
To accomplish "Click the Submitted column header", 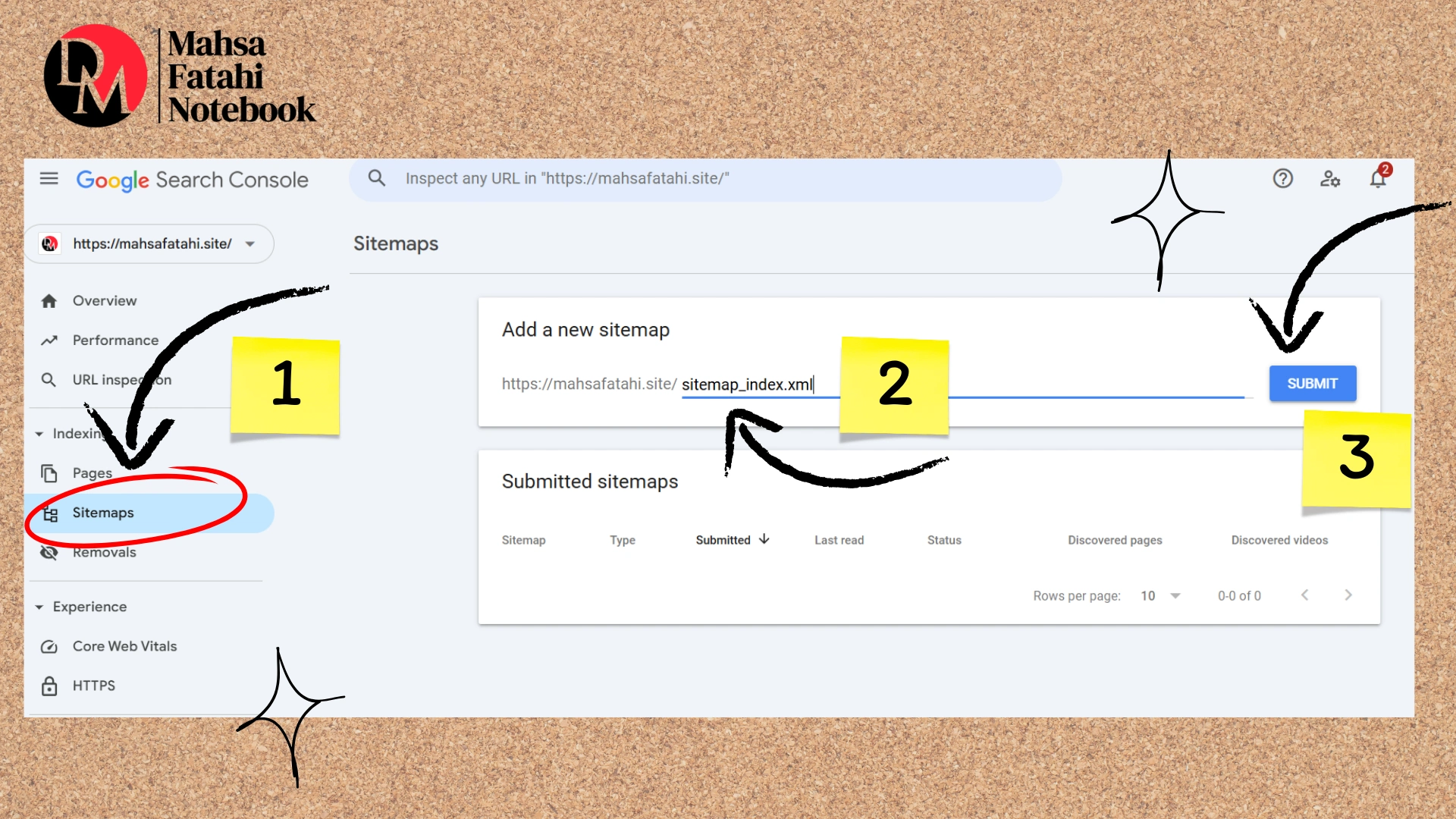I will click(x=723, y=540).
